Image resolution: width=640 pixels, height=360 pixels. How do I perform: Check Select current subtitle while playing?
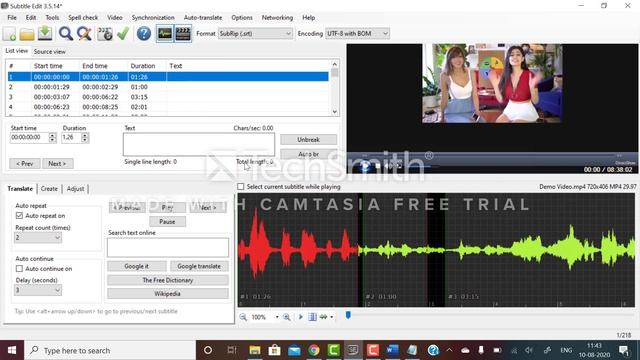click(x=241, y=187)
